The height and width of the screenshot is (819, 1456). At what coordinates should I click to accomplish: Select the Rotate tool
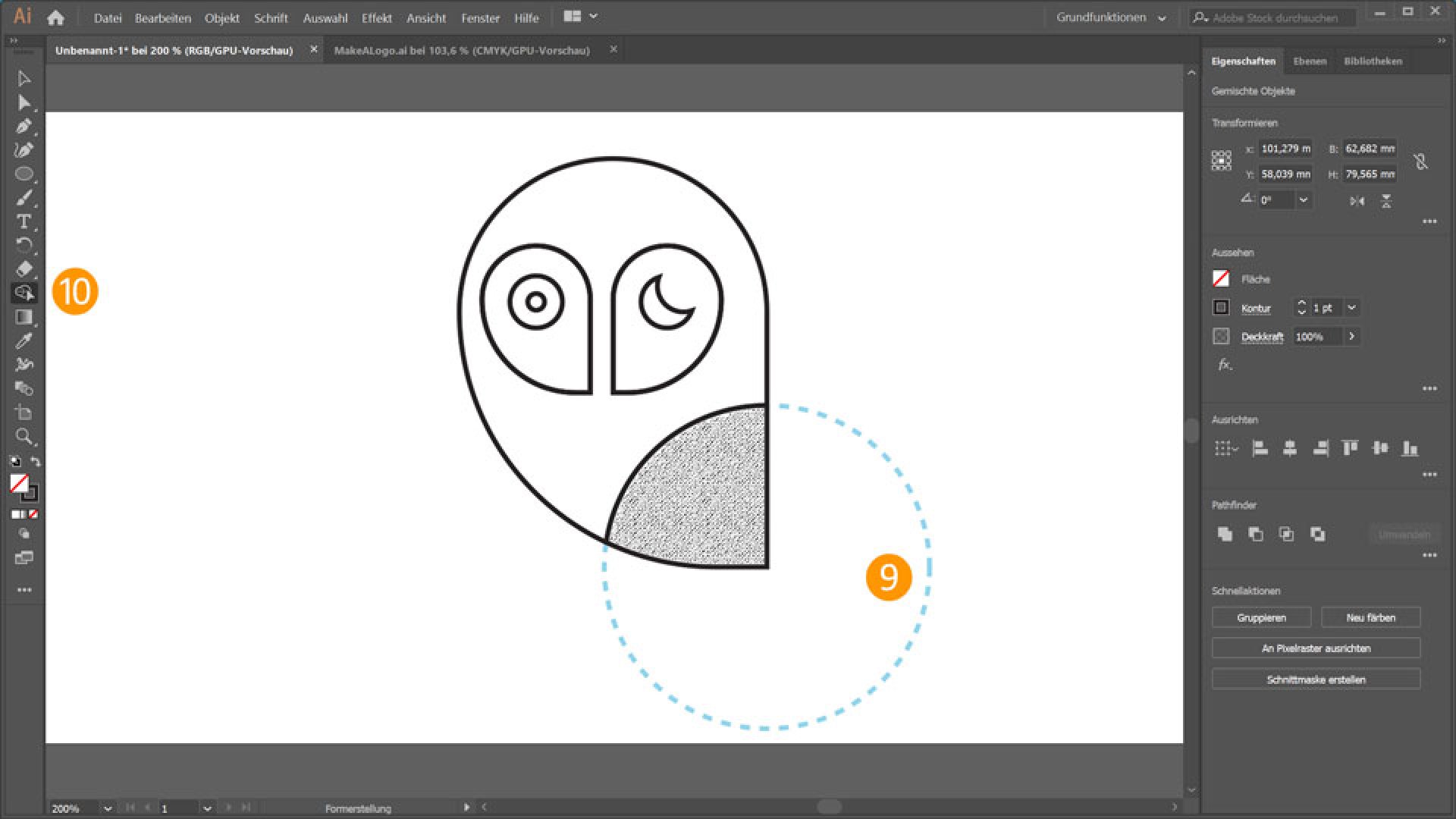pyautogui.click(x=24, y=246)
